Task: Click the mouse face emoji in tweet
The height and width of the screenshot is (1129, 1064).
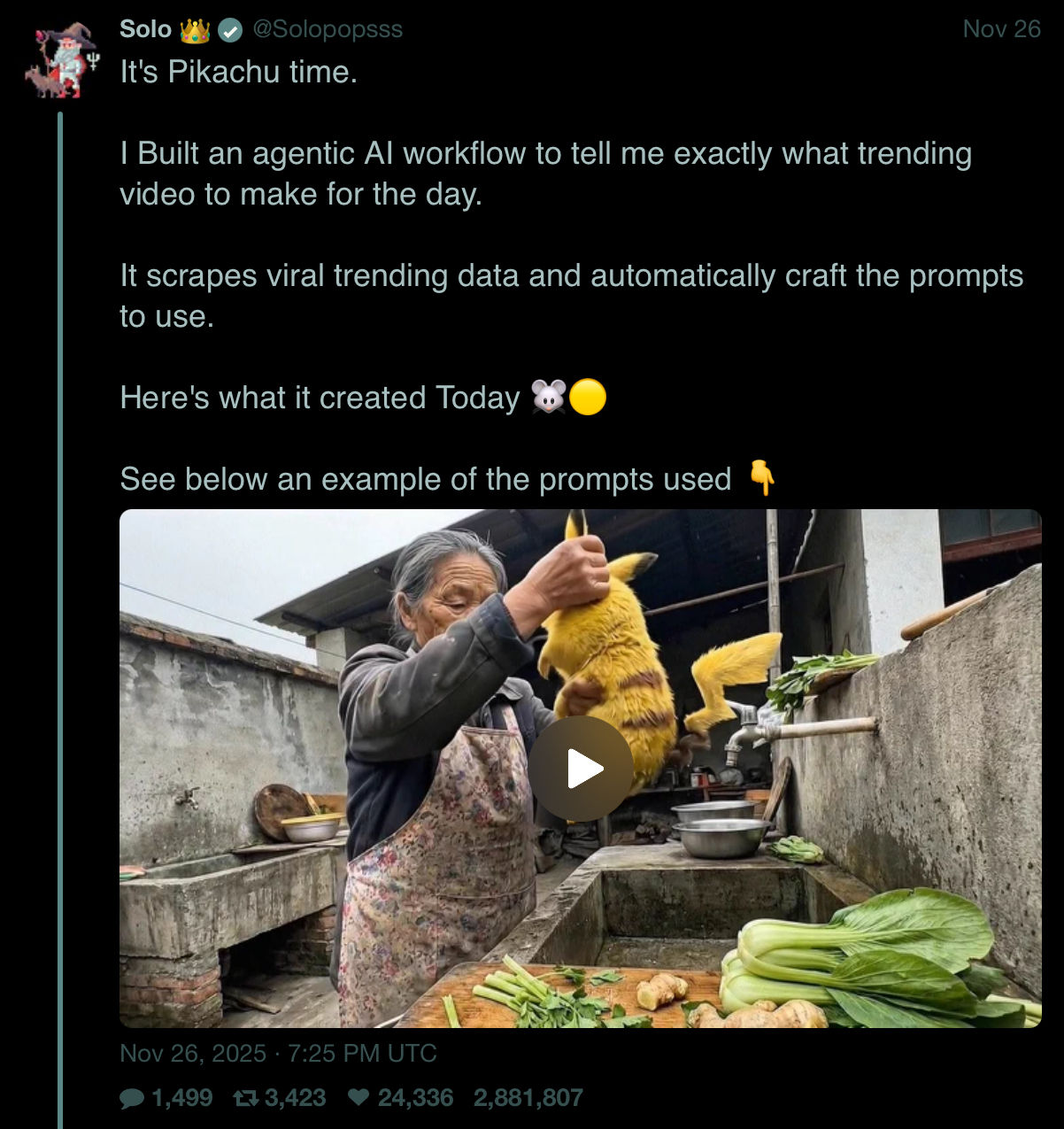Action: (x=549, y=398)
